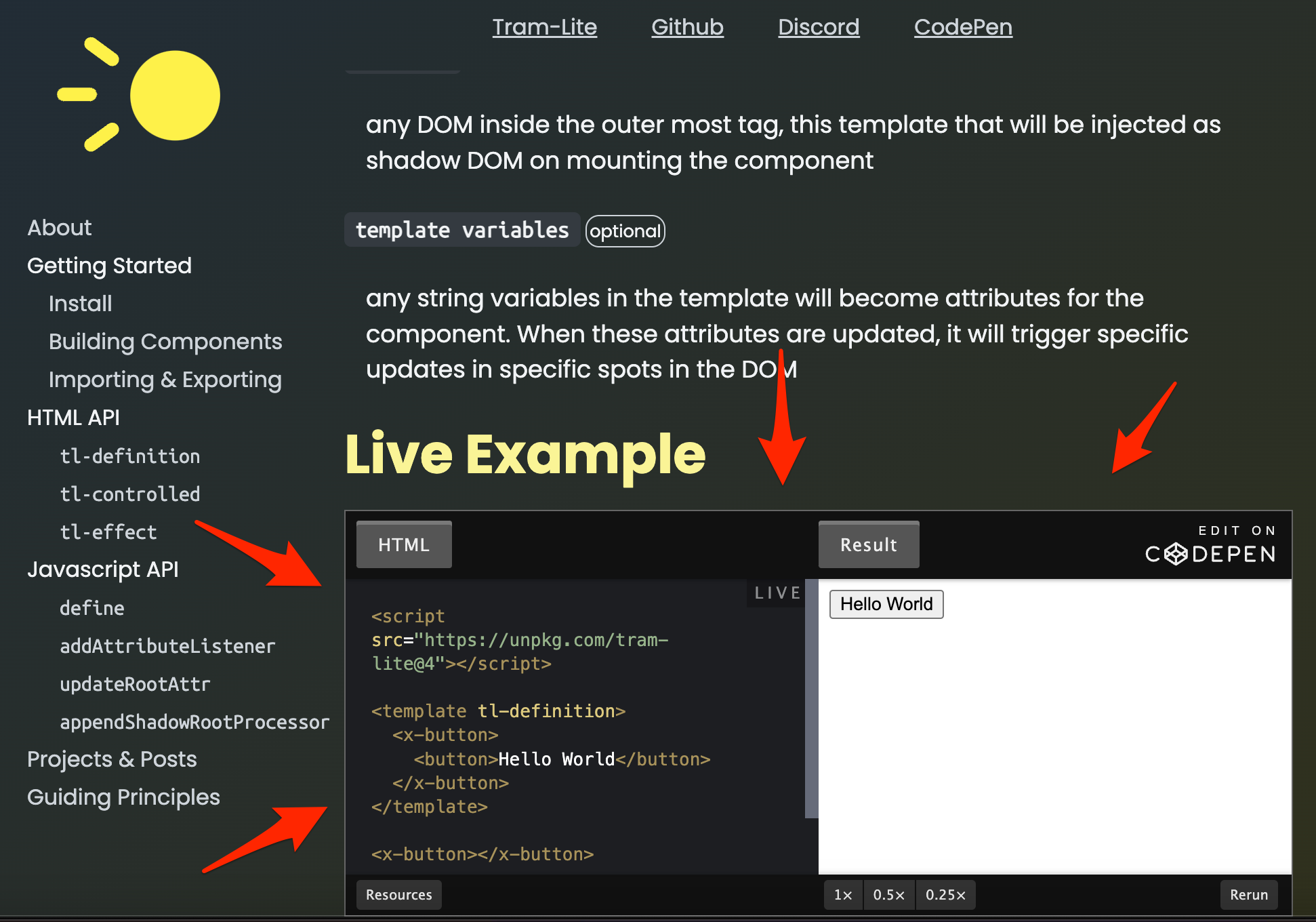Navigate to tl-effect documentation
The height and width of the screenshot is (922, 1316).
[108, 532]
